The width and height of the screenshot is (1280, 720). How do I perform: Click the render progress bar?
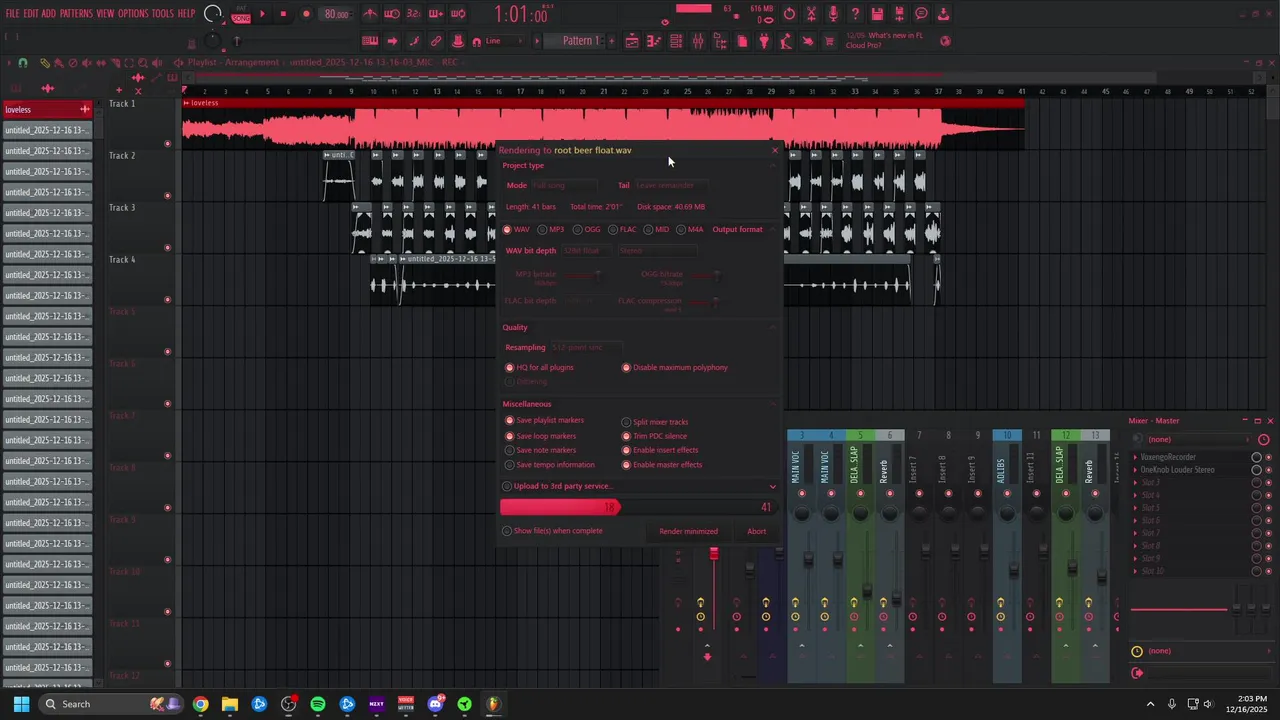(638, 508)
